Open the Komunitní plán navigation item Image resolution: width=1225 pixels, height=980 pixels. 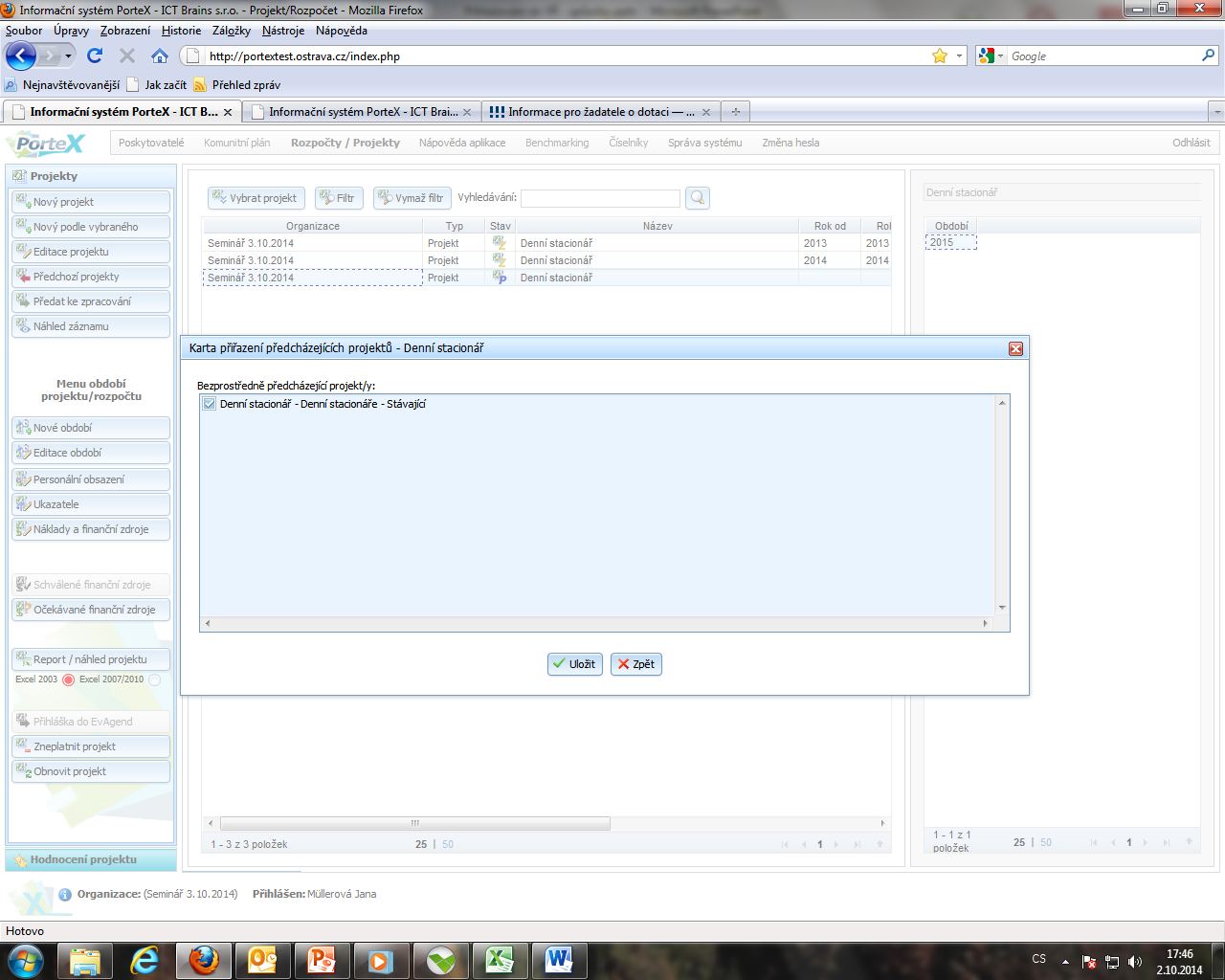coord(237,143)
